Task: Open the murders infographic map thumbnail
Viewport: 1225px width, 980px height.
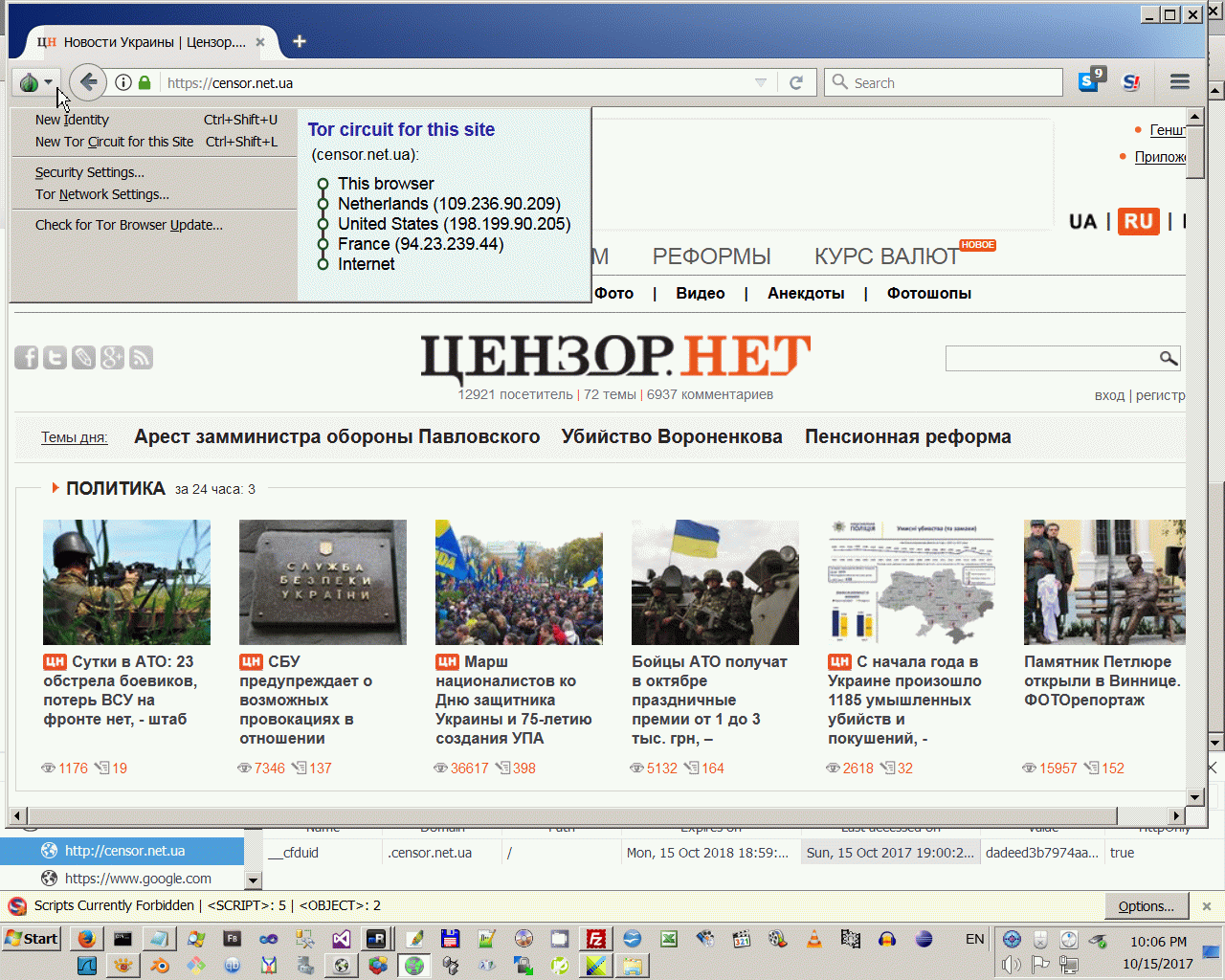Action: tap(911, 582)
